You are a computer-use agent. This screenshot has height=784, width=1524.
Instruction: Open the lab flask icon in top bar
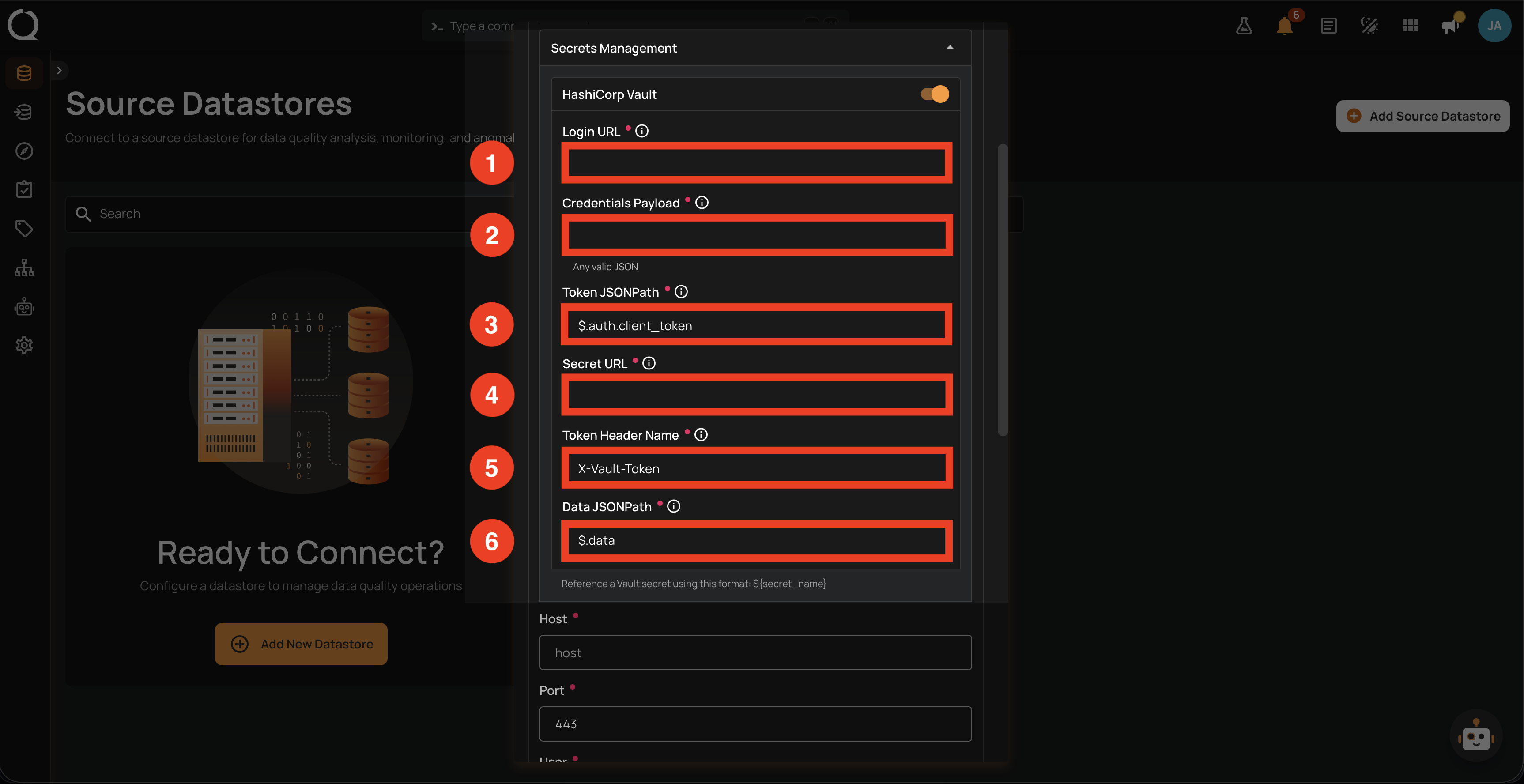(x=1244, y=26)
